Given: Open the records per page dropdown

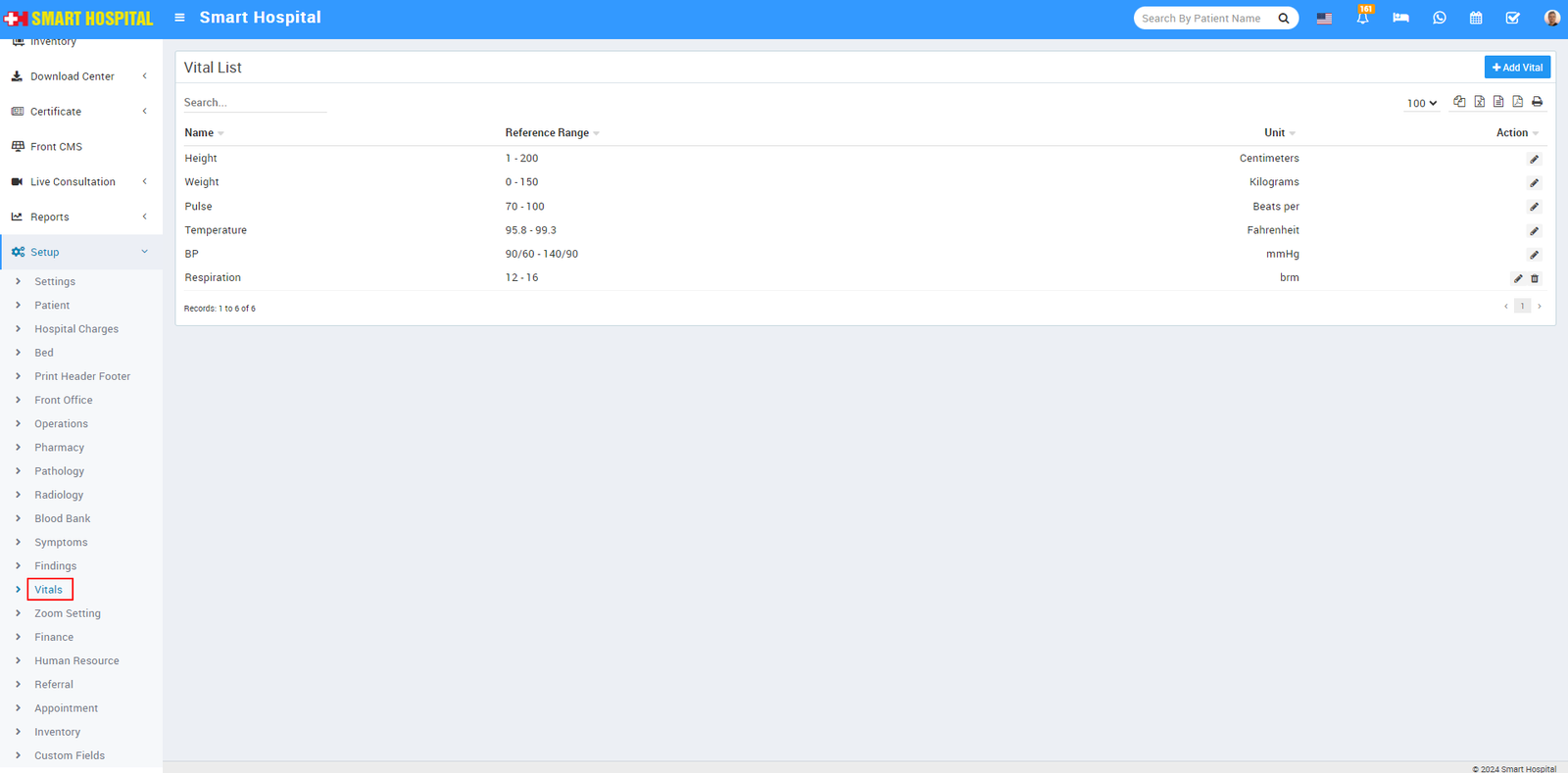Looking at the screenshot, I should point(1421,103).
